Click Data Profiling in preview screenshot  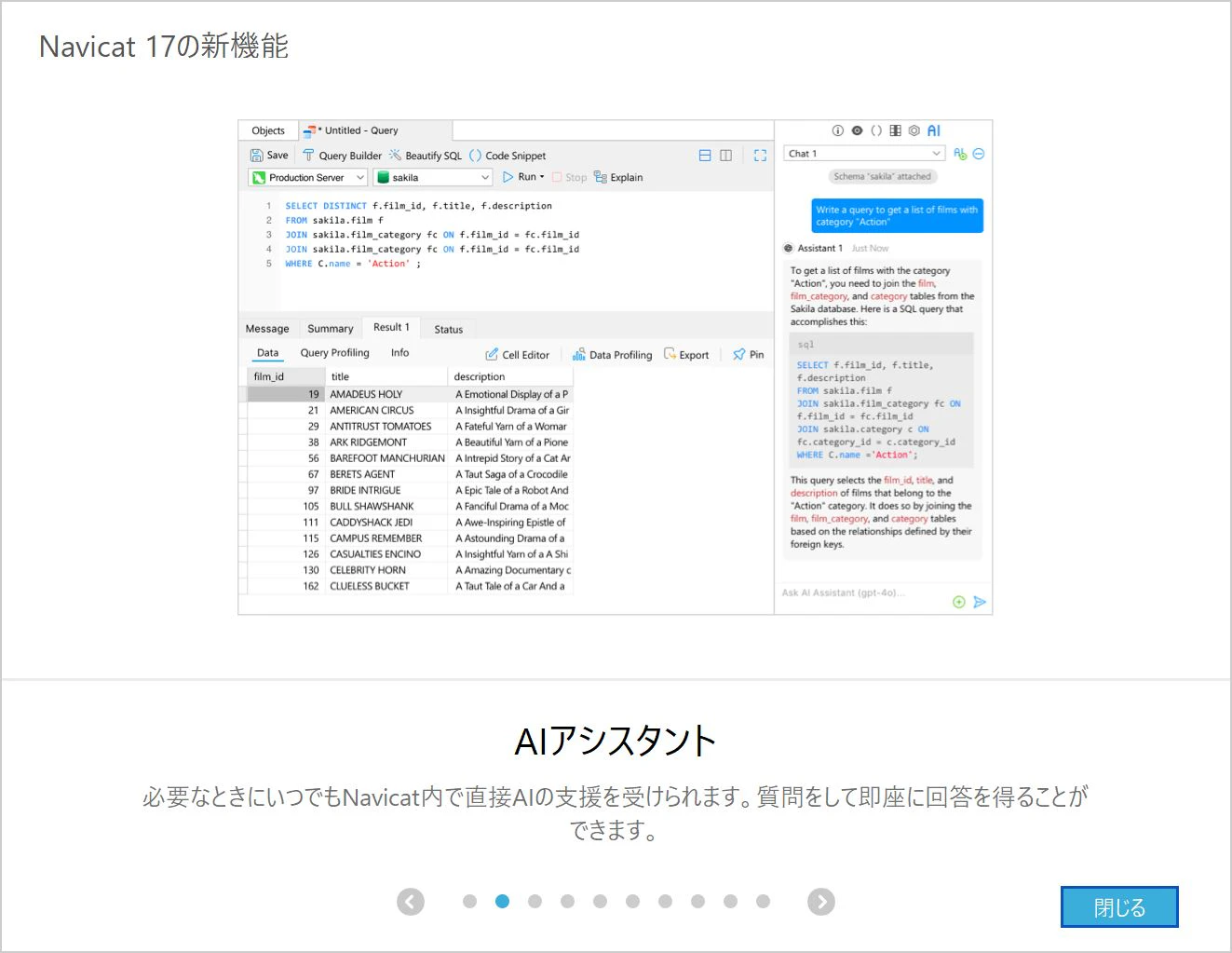[x=613, y=355]
